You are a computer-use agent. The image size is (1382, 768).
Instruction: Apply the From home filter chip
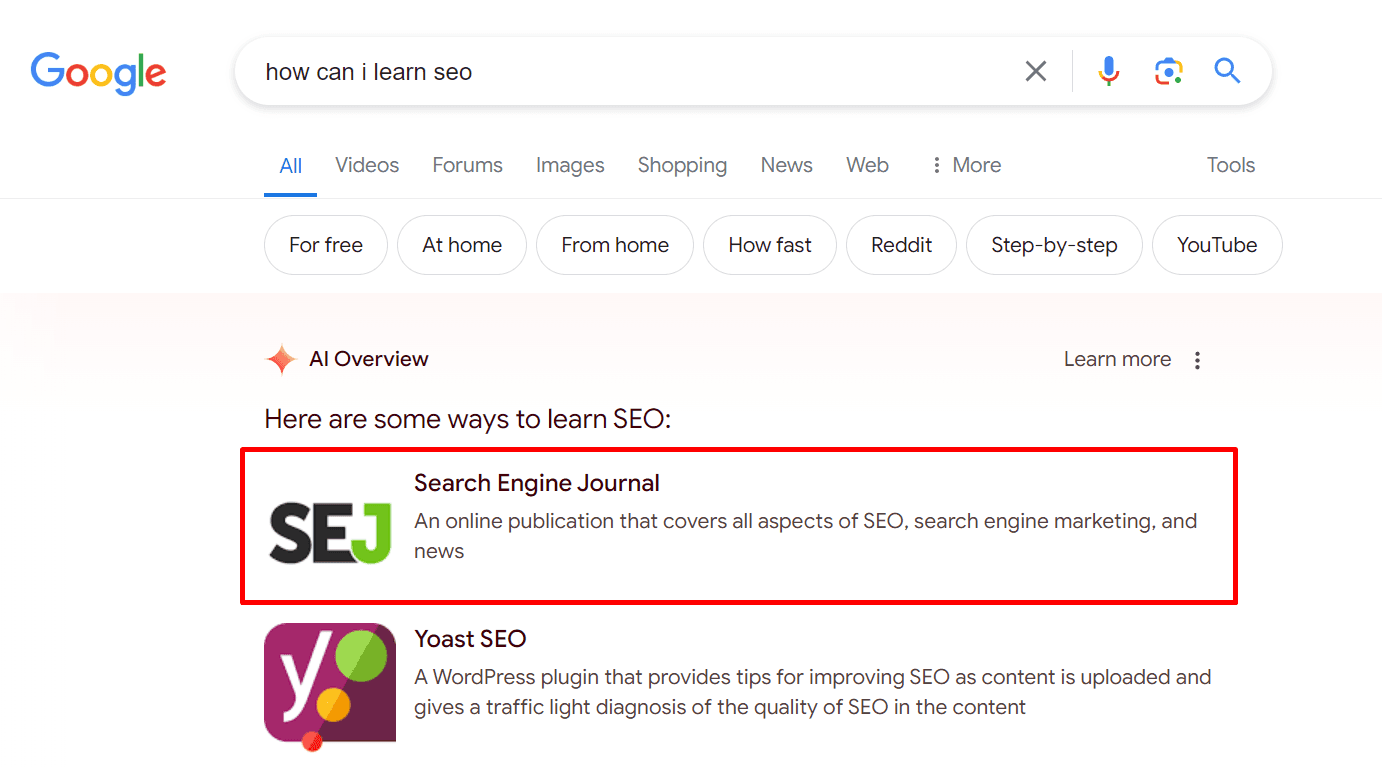[x=615, y=245]
